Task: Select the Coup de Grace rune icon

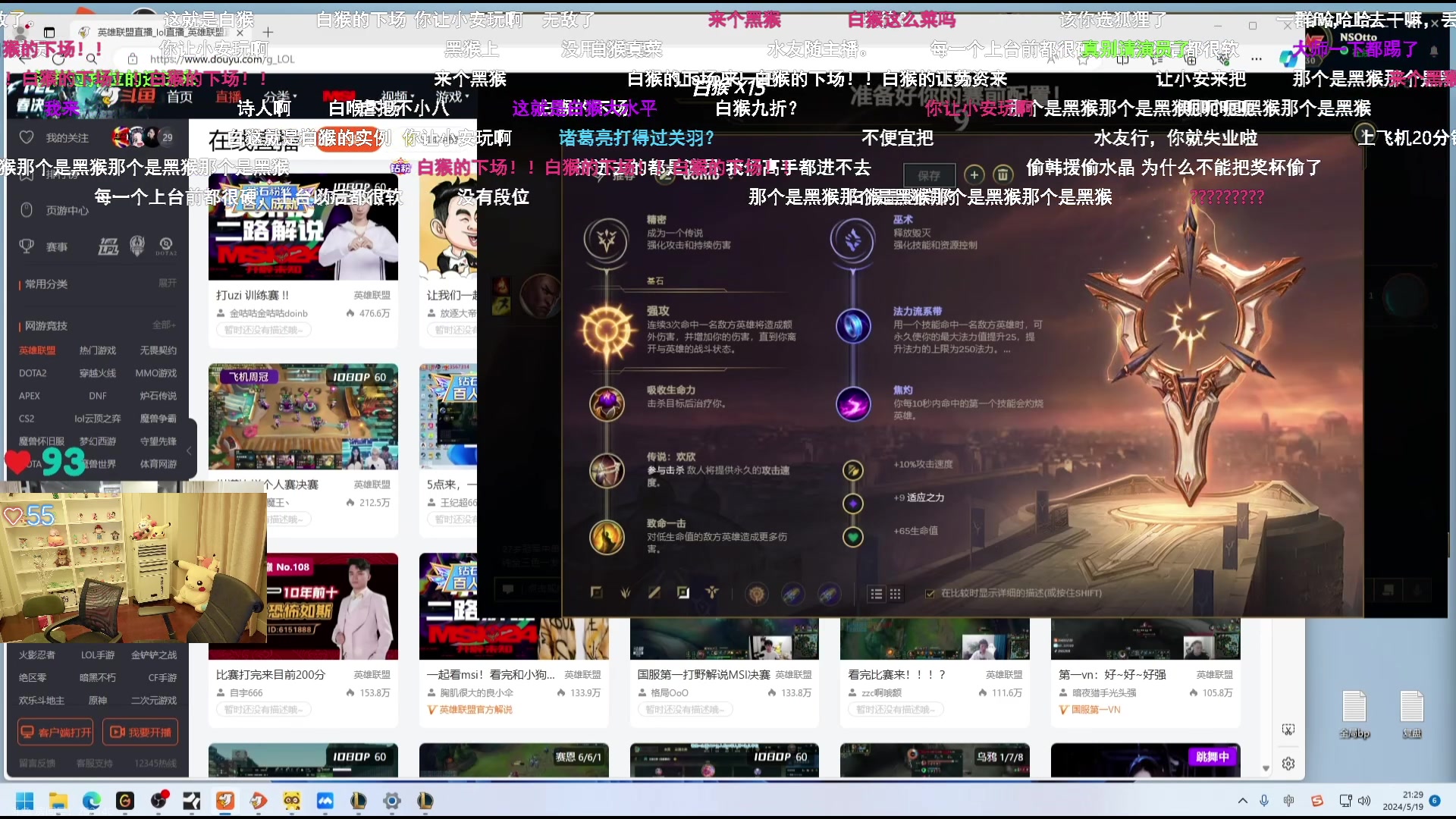Action: coord(607,537)
